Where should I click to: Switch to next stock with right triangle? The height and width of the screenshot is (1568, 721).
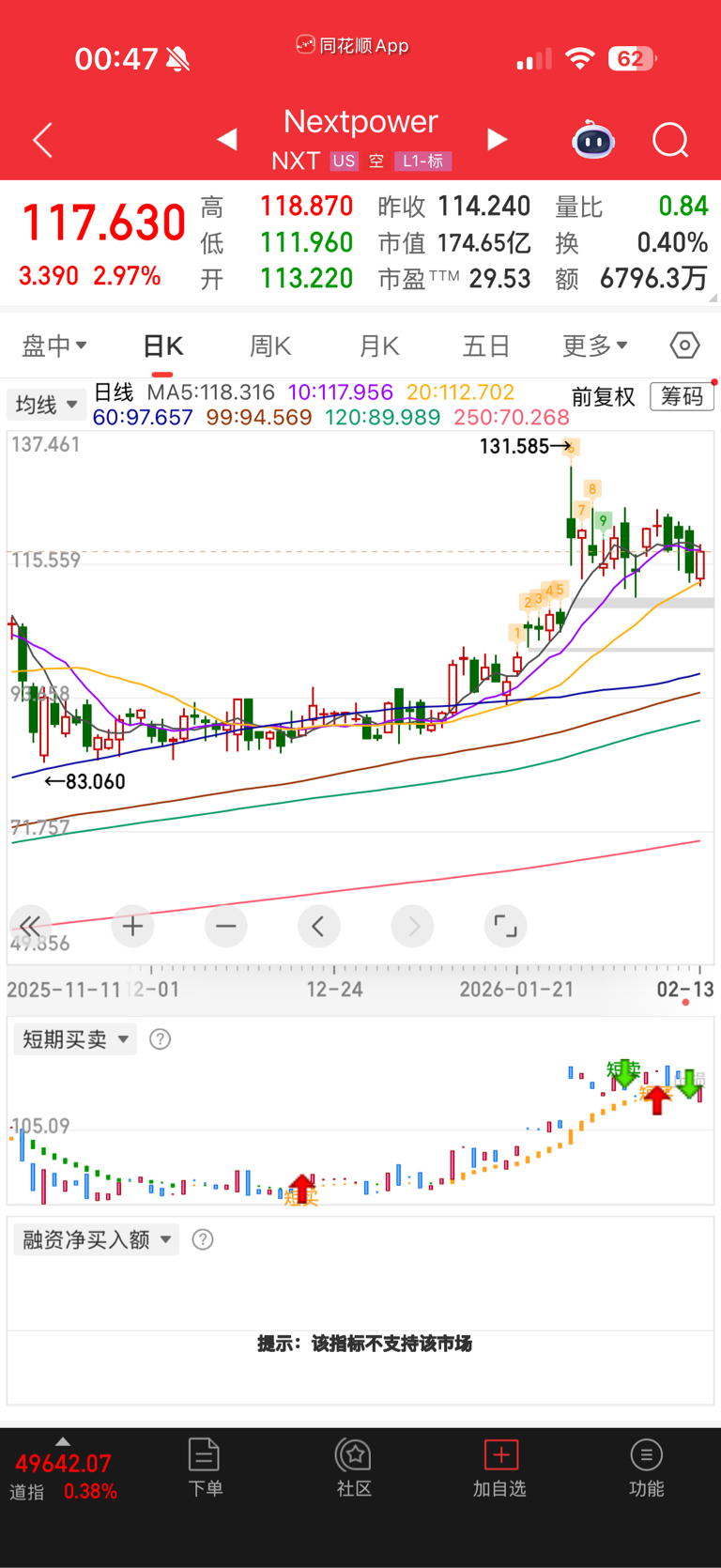(x=497, y=140)
